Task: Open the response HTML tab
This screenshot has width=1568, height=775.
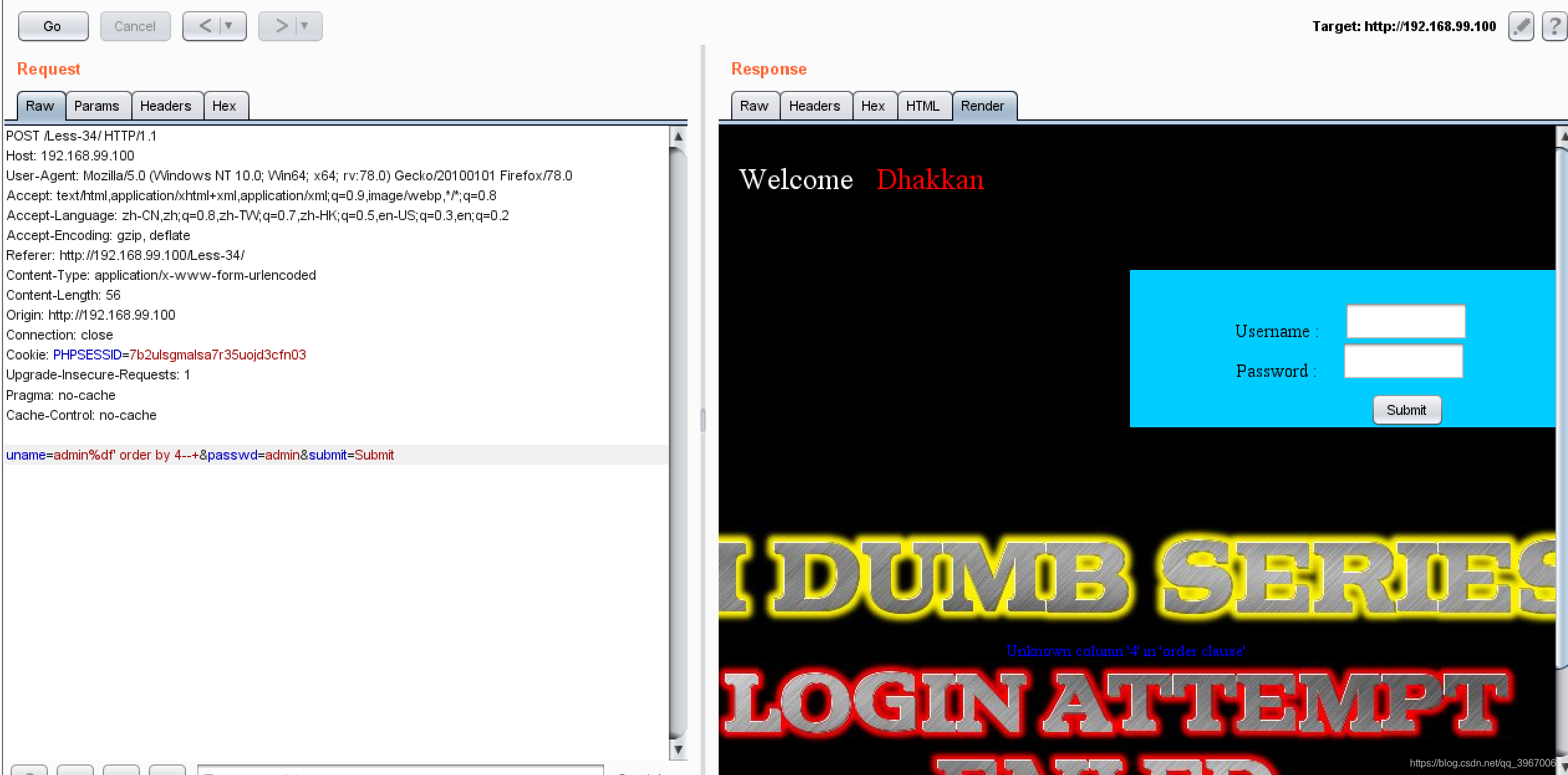Action: pyautogui.click(x=922, y=106)
